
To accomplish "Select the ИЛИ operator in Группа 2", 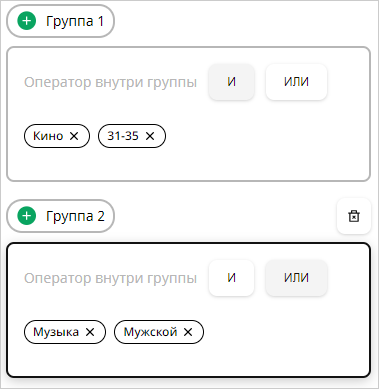I will (x=296, y=278).
